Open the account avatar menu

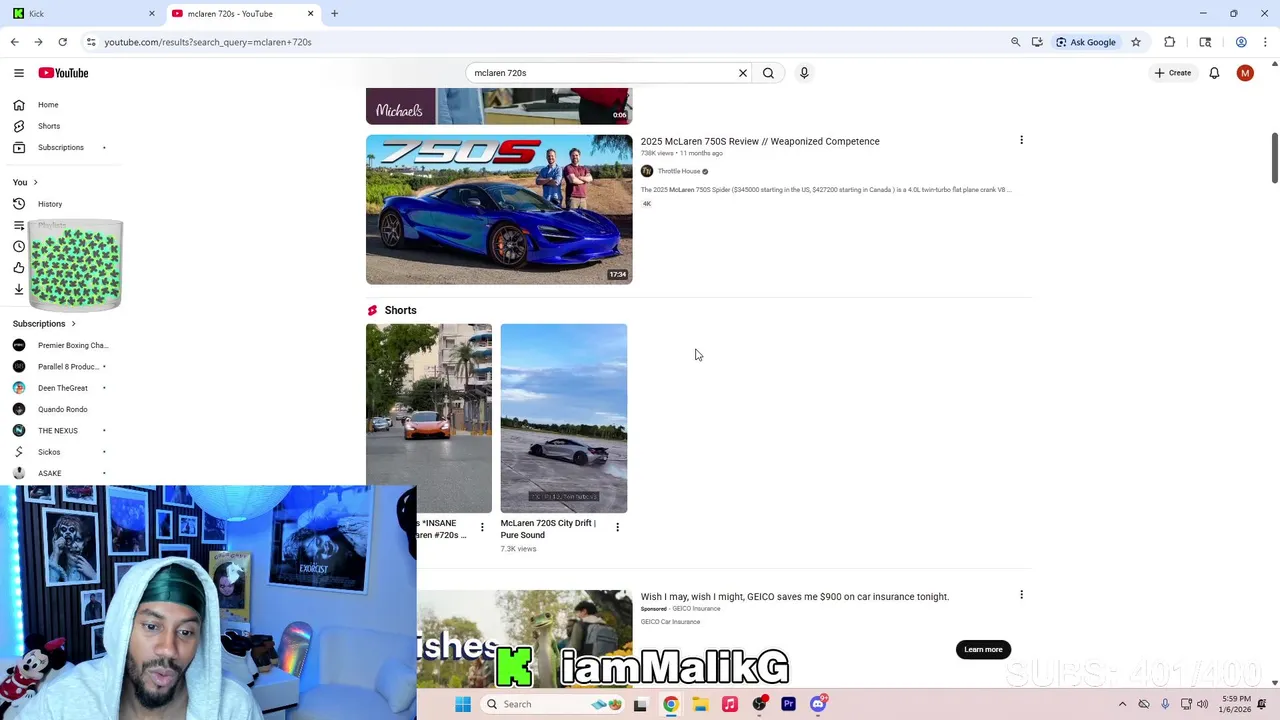coord(1245,73)
